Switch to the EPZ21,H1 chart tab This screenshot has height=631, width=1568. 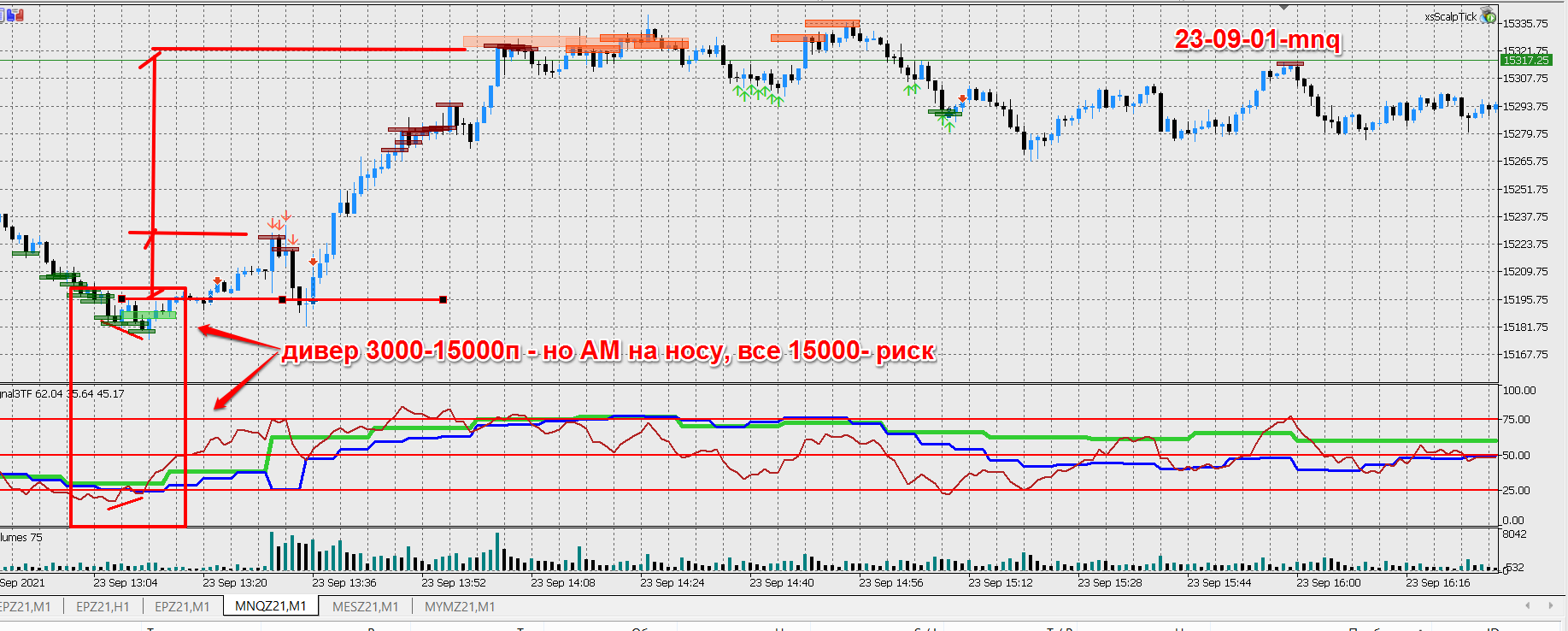pos(103,606)
